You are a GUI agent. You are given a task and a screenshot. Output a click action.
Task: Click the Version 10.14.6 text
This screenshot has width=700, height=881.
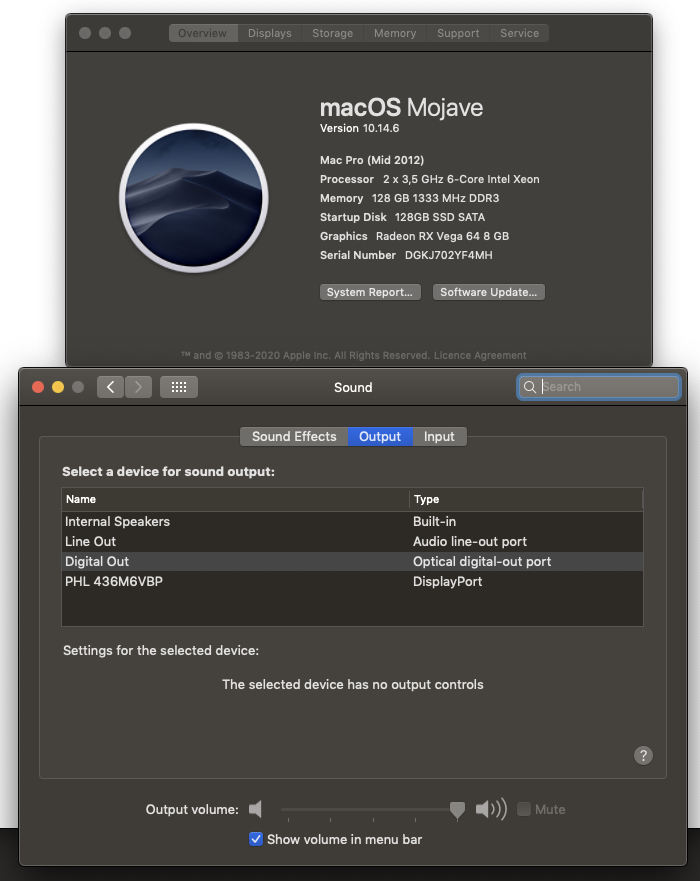pos(360,128)
